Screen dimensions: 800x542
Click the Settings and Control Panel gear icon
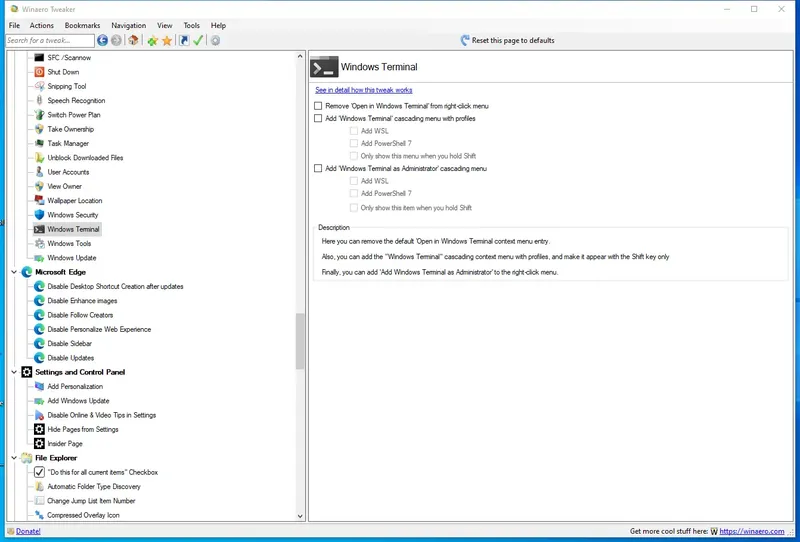pos(27,372)
